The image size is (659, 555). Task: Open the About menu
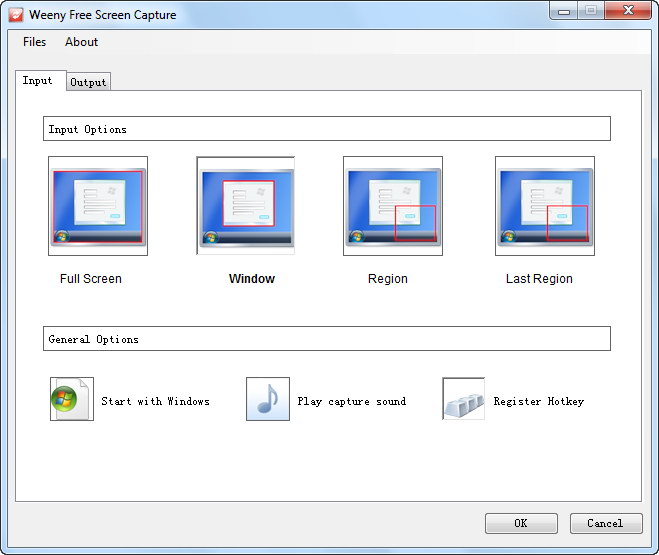81,42
